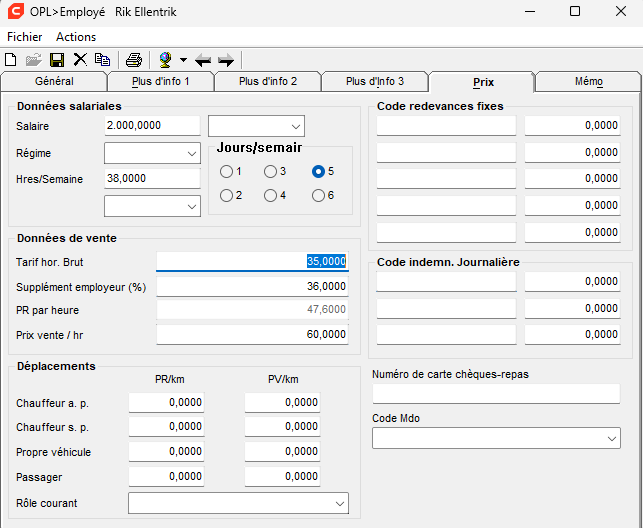Click Chauffeur s. p. PR/km field
Screen dimensions: 643x528
click(166, 427)
